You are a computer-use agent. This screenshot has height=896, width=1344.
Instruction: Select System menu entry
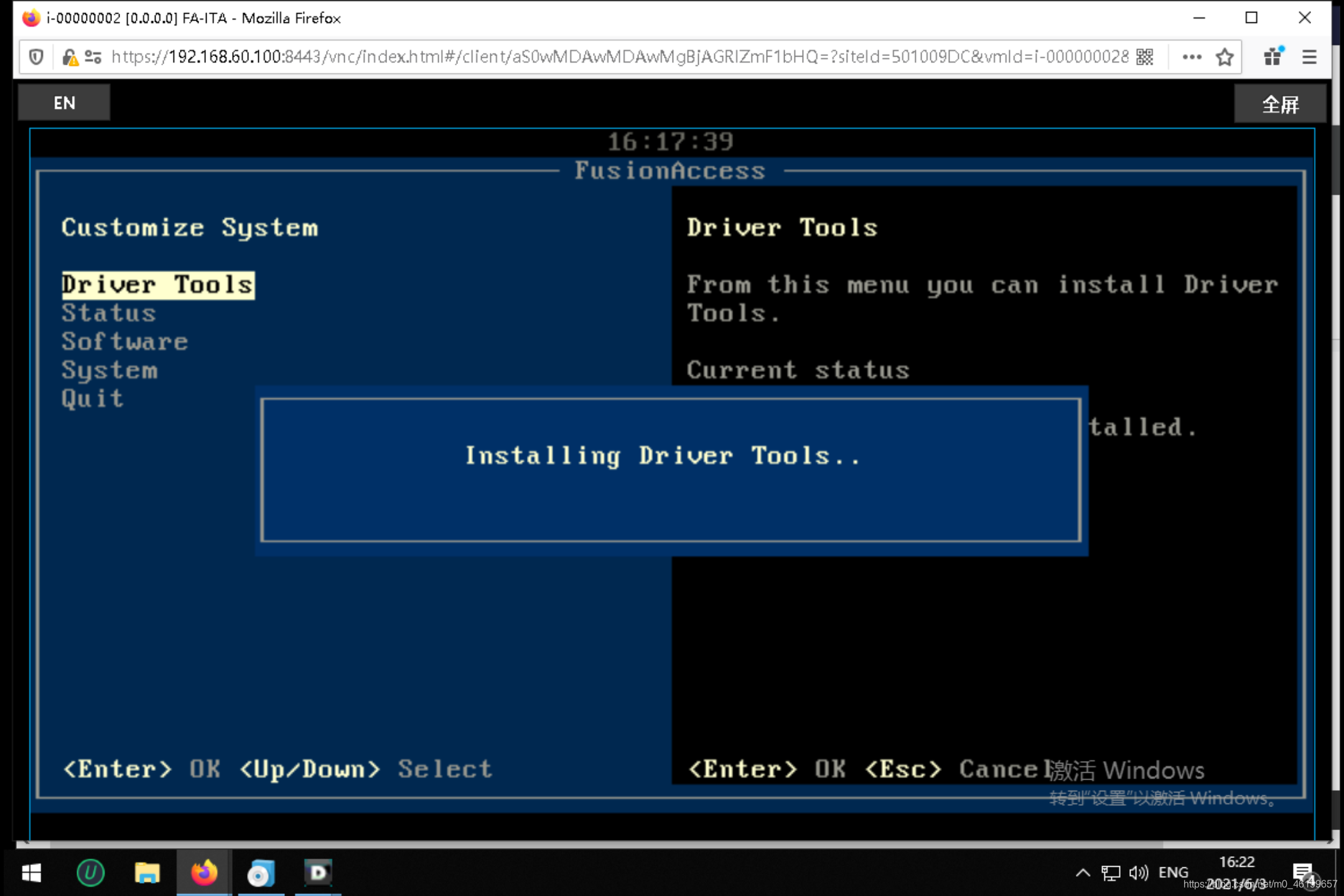110,371
